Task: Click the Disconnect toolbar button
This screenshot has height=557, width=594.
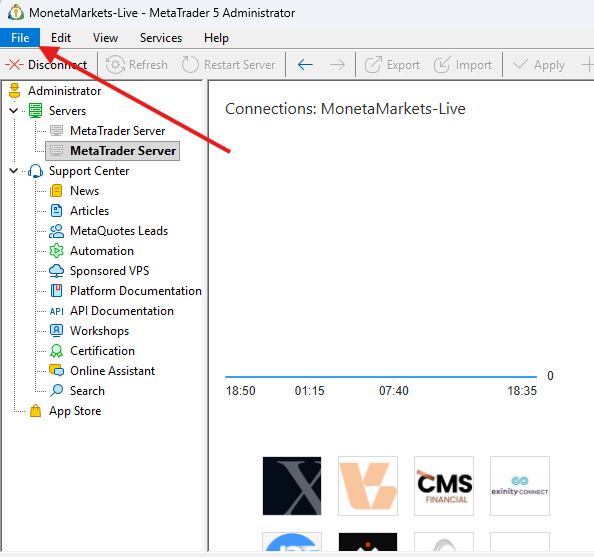Action: (47, 65)
